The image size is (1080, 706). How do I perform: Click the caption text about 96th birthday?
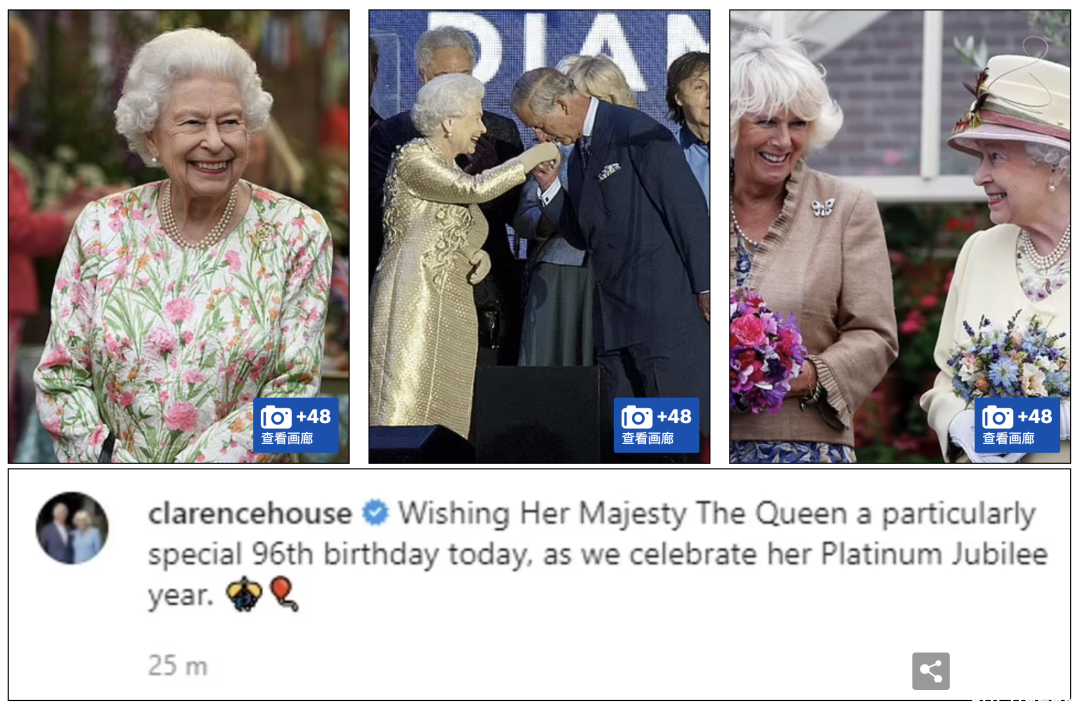point(598,554)
